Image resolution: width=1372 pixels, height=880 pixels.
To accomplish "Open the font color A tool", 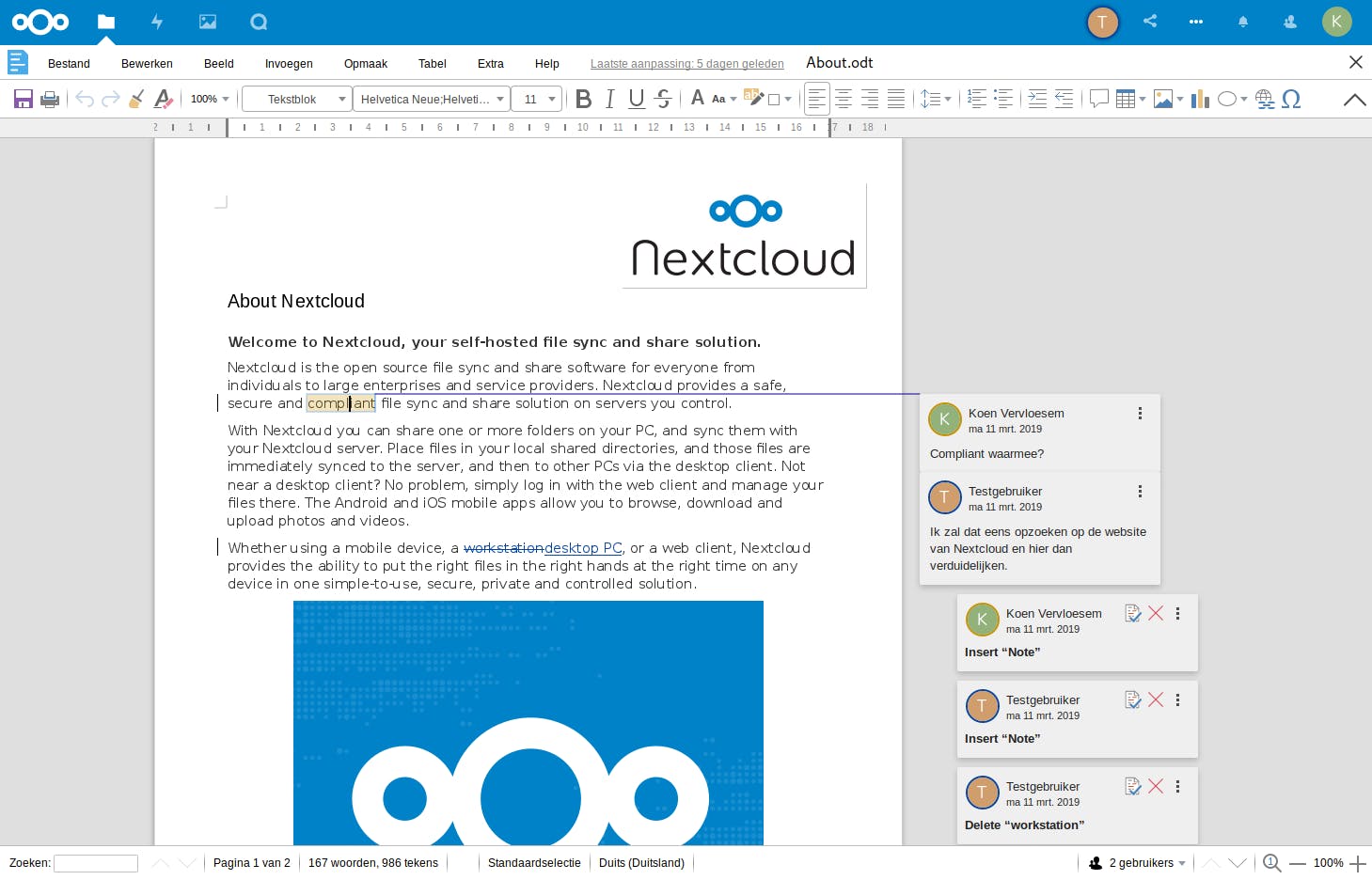I will pos(698,98).
